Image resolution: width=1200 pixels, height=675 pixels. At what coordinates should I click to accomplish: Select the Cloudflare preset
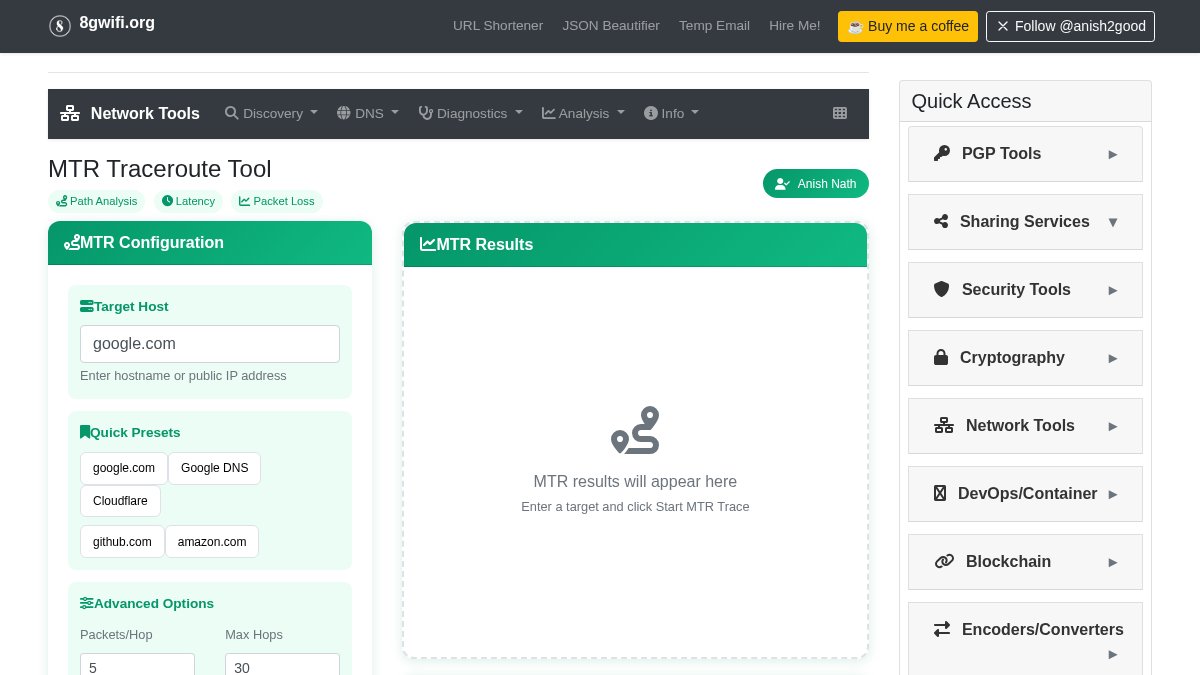120,501
